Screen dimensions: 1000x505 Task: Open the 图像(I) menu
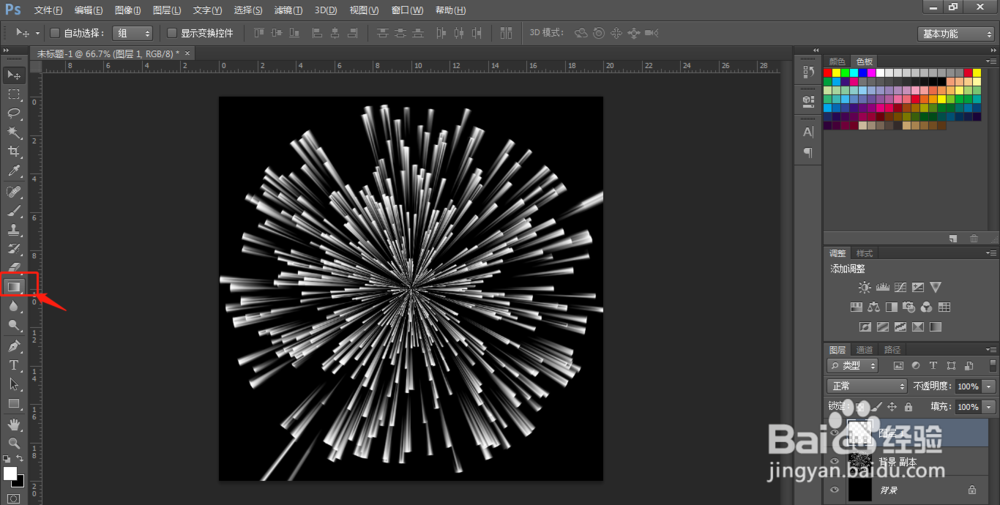(128, 10)
